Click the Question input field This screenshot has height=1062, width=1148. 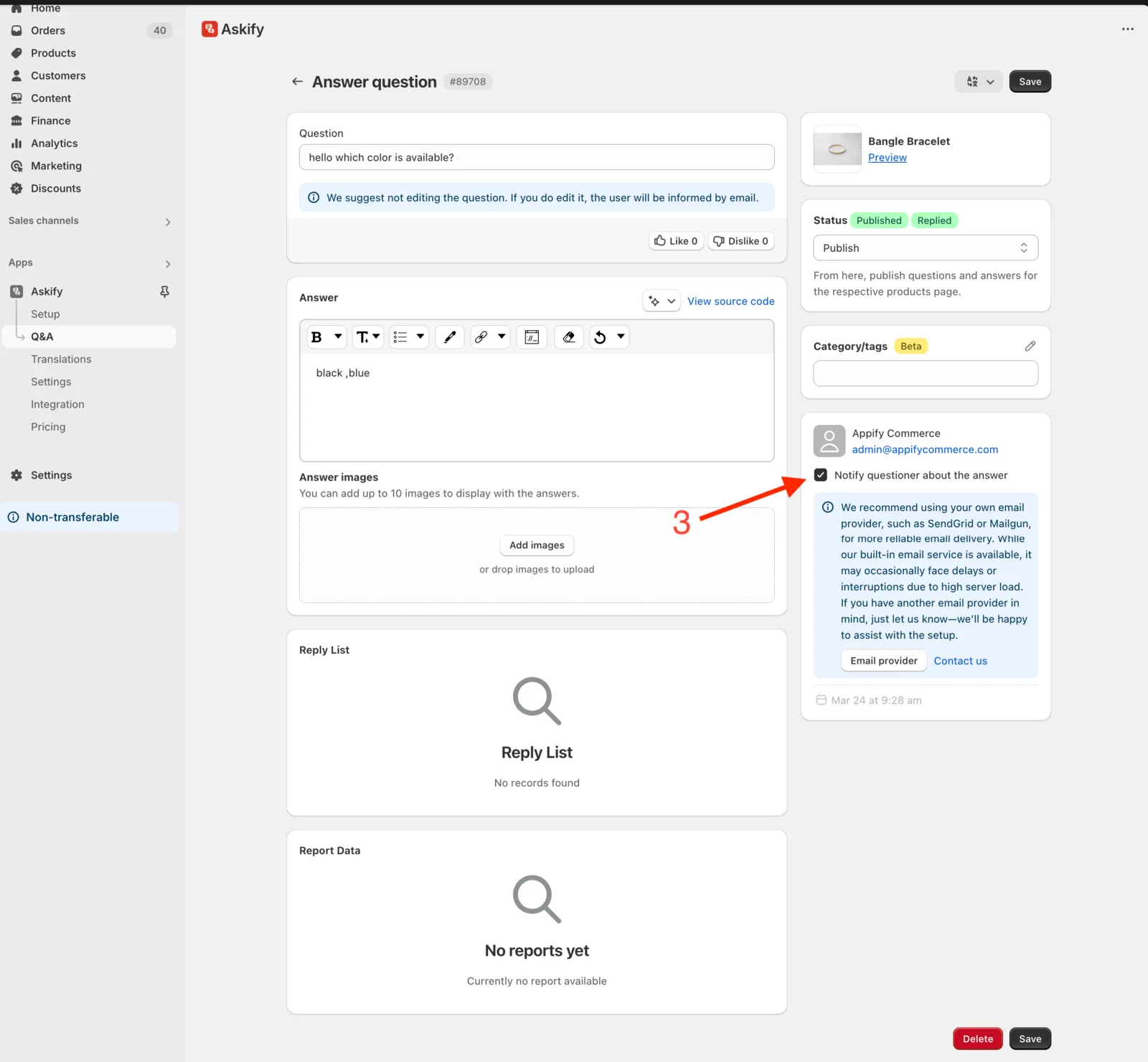537,157
